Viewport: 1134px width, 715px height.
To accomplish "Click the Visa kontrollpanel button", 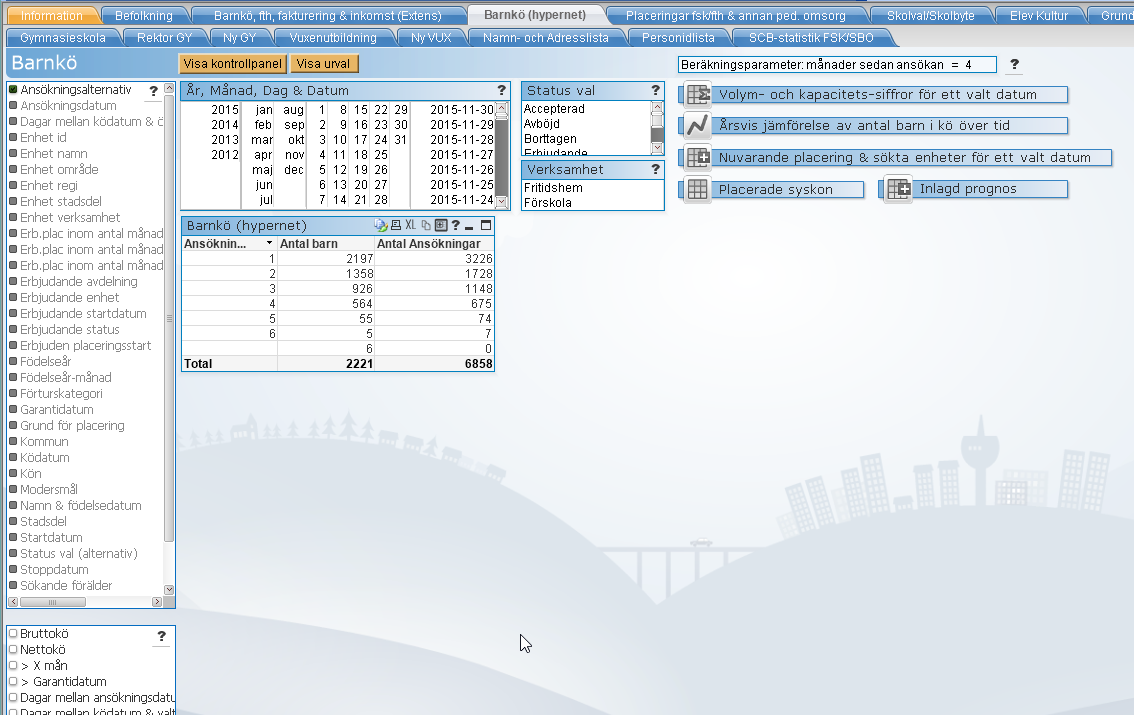I will click(x=232, y=64).
